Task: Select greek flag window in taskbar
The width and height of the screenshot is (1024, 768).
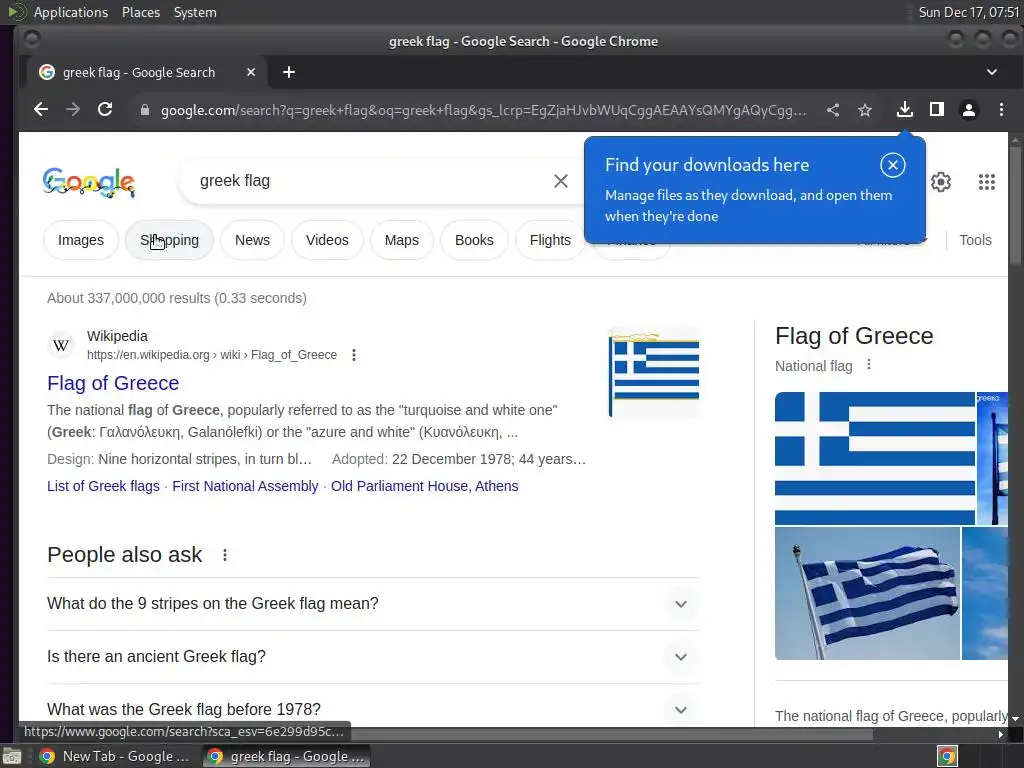Action: (x=286, y=756)
